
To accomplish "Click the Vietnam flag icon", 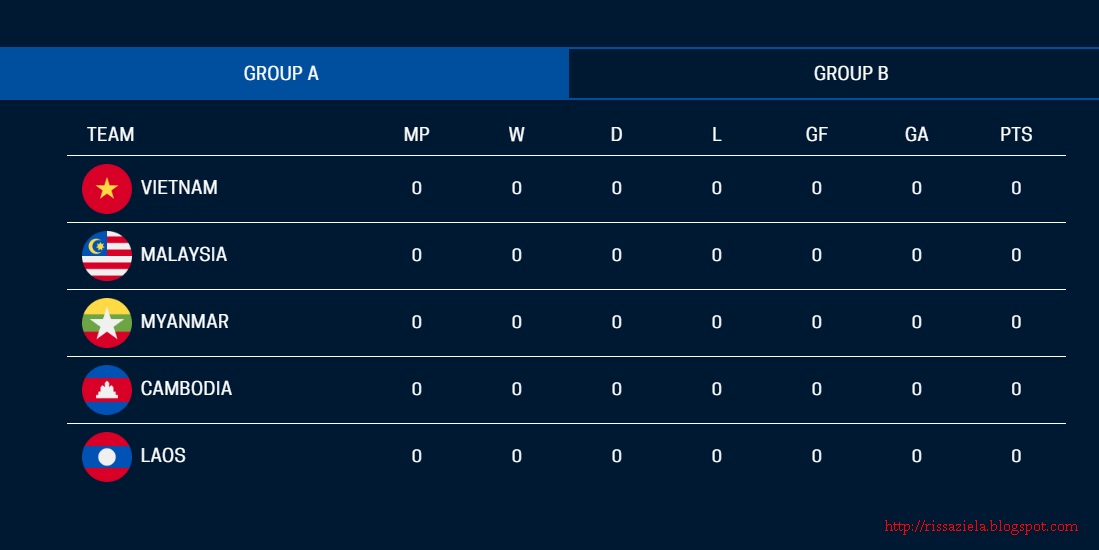I will pos(107,188).
